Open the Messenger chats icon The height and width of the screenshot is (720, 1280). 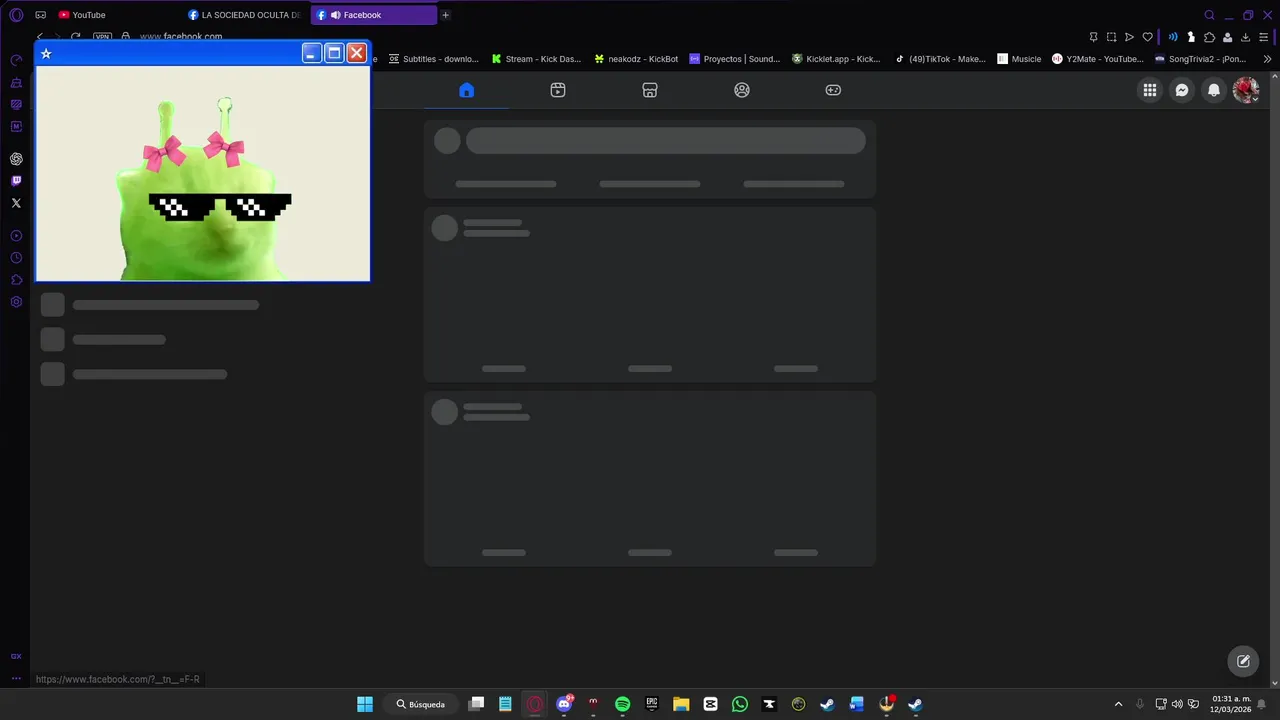[1182, 90]
